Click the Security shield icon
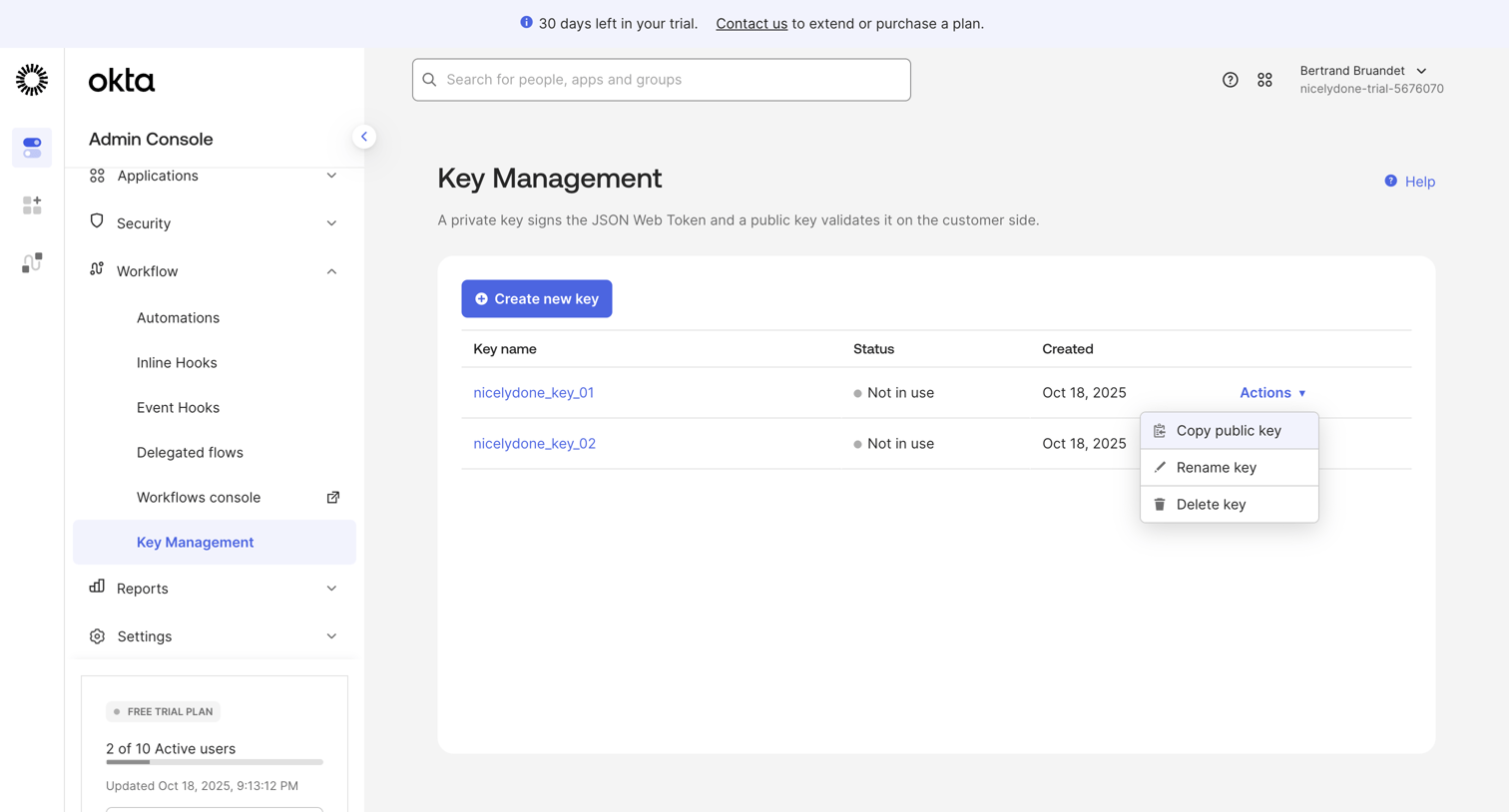1509x812 pixels. pyautogui.click(x=97, y=221)
